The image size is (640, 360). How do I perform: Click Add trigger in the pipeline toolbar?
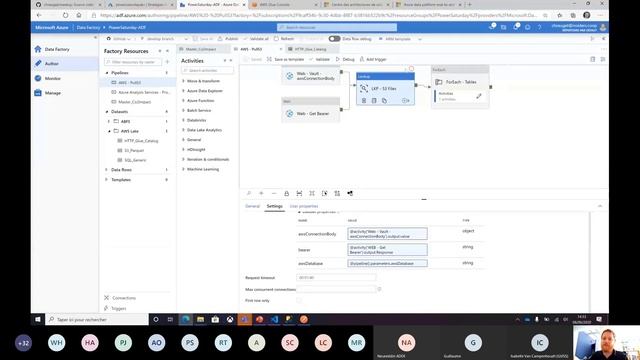pos(373,59)
